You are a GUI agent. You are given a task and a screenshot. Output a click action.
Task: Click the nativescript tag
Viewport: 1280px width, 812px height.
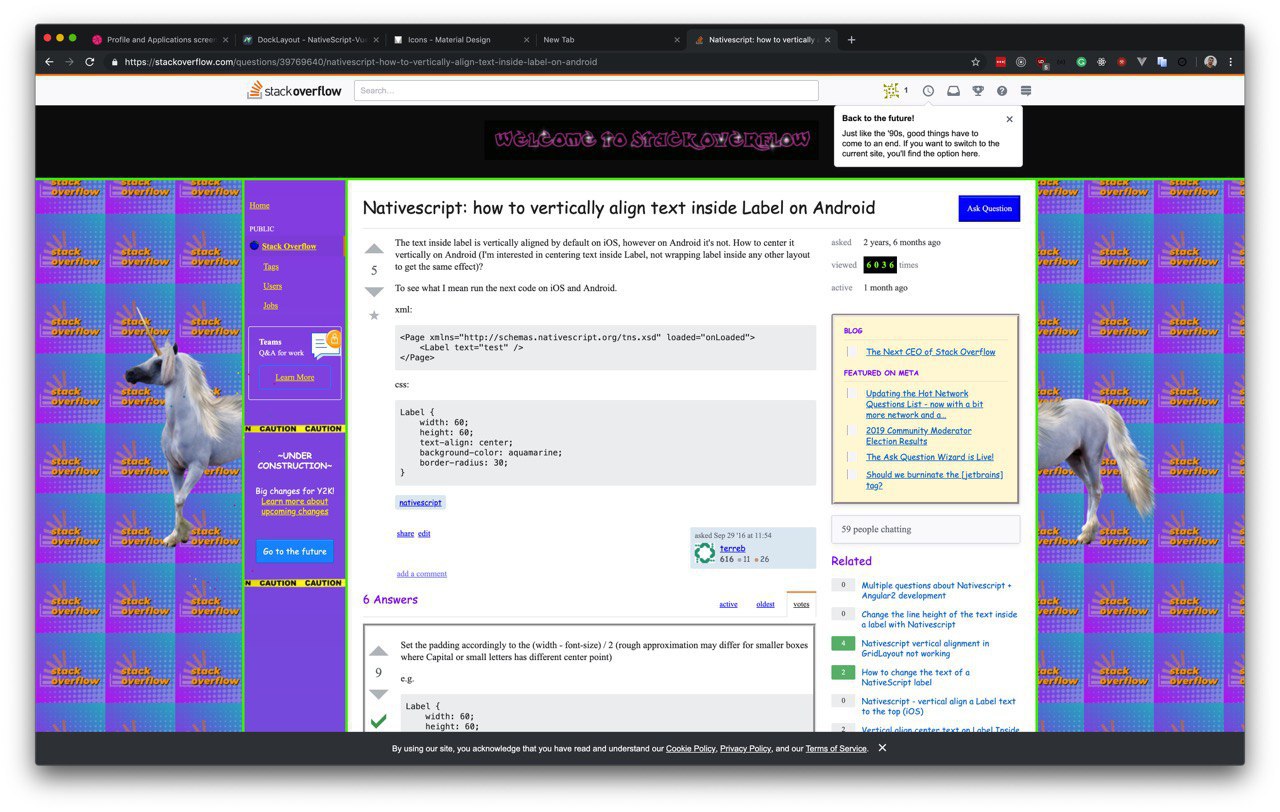click(x=420, y=502)
